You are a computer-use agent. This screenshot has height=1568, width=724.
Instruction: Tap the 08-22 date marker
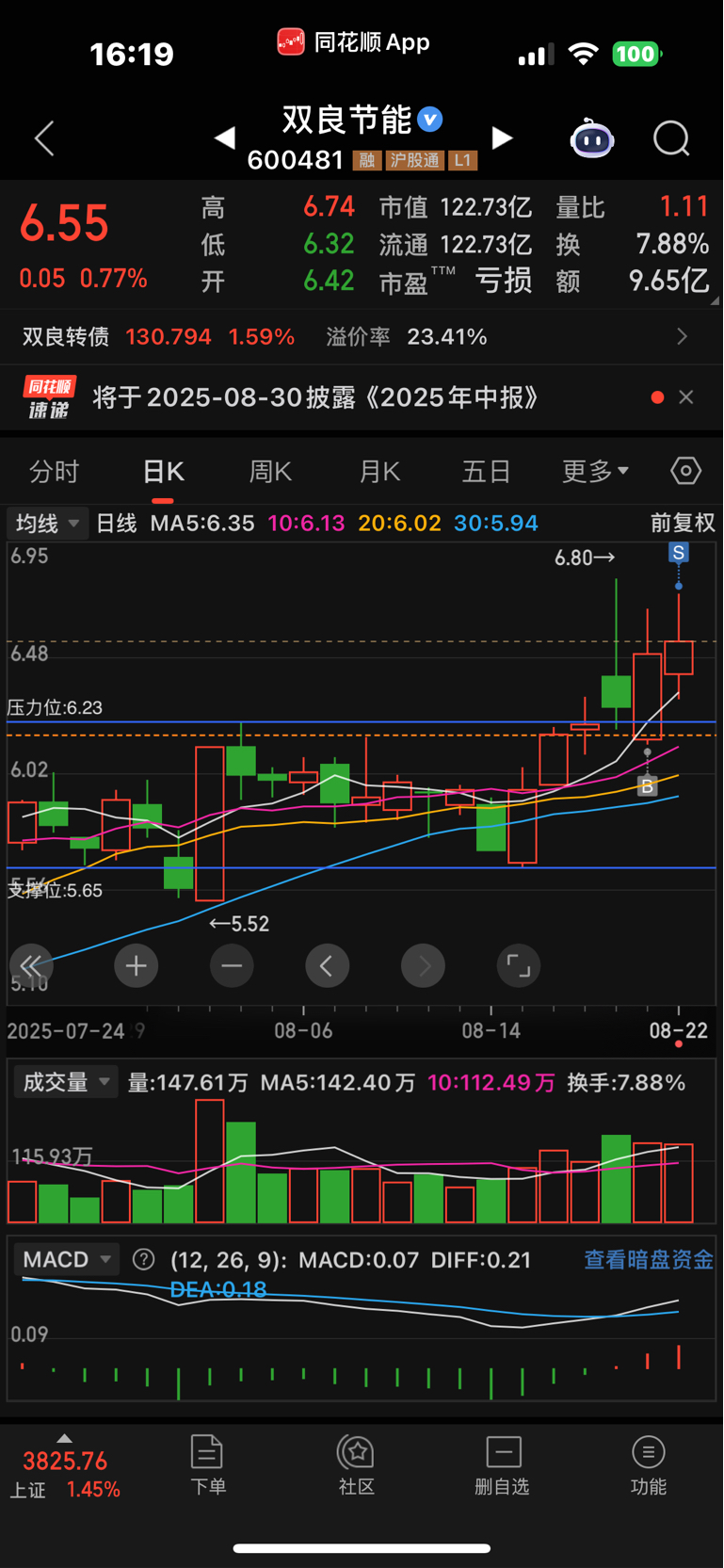pos(678,1030)
